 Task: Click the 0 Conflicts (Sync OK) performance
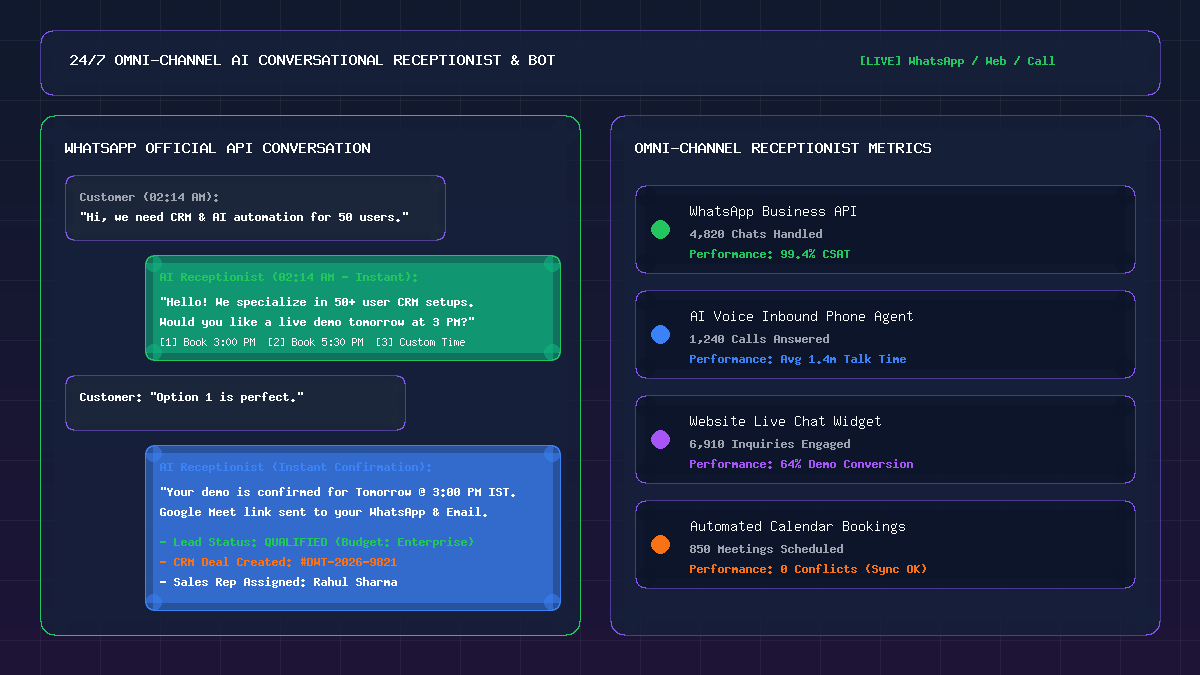coord(808,569)
